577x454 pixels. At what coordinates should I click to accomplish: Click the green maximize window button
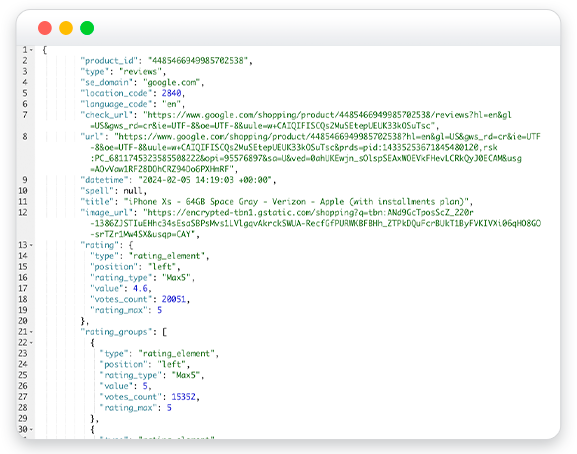point(87,28)
